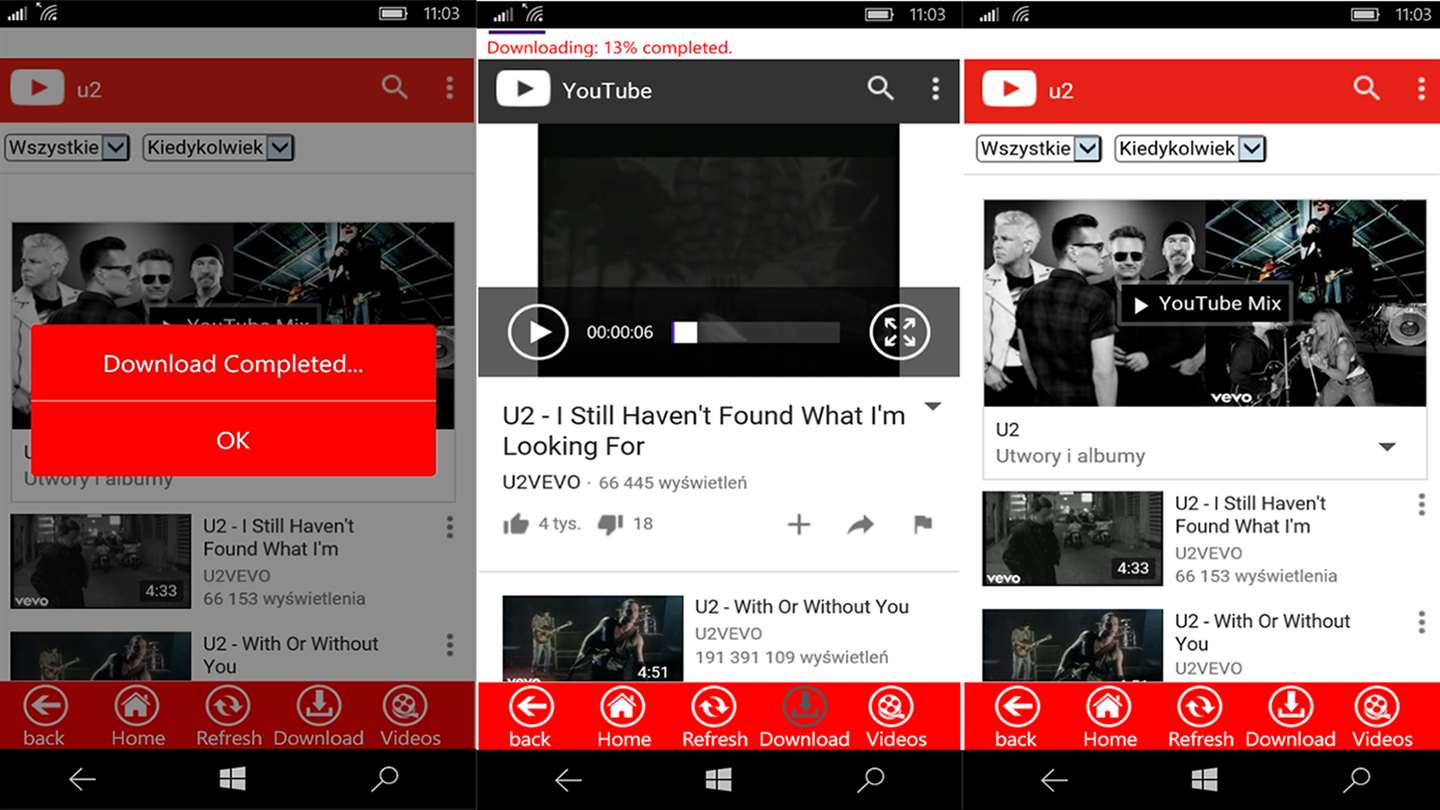The image size is (1440, 810).
Task: Tap the Refresh icon in left phone toolbar
Action: click(x=228, y=707)
